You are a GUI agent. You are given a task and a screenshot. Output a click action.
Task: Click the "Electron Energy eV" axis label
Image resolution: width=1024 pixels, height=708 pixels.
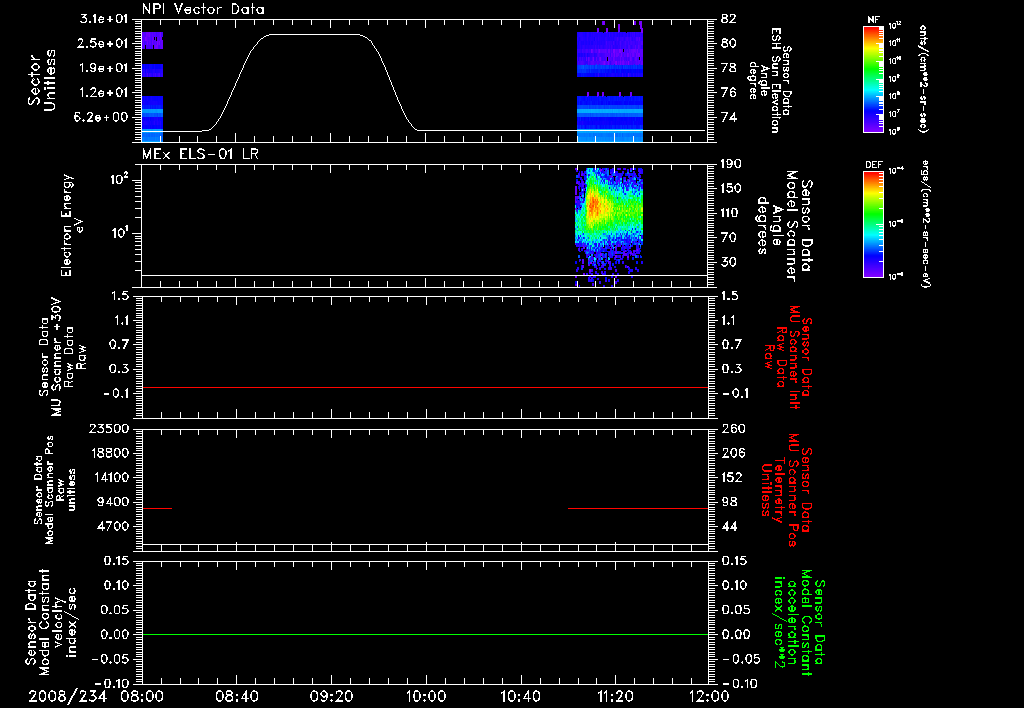(x=74, y=225)
